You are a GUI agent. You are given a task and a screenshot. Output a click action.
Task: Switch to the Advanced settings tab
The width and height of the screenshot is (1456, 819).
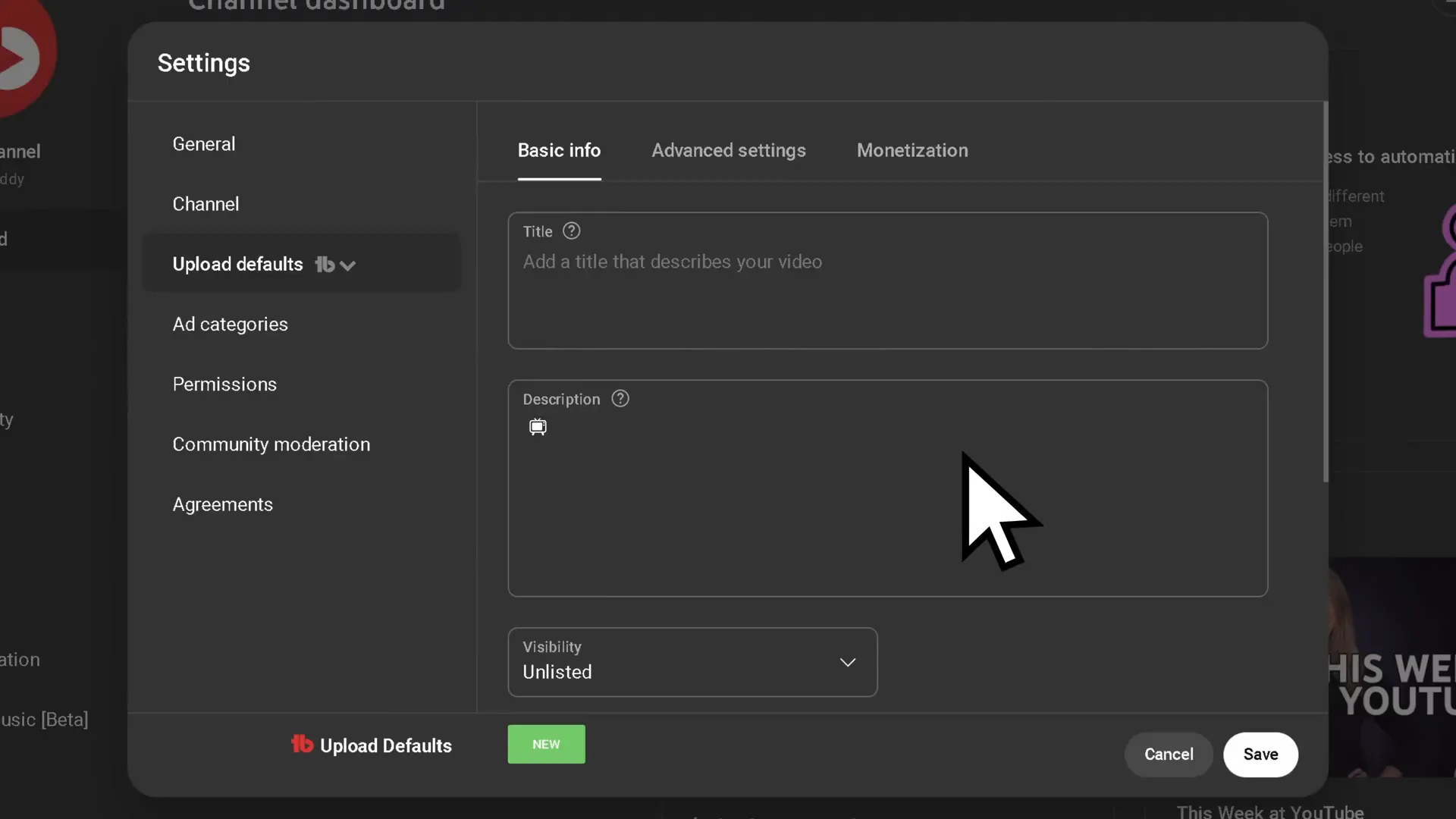[x=728, y=150]
